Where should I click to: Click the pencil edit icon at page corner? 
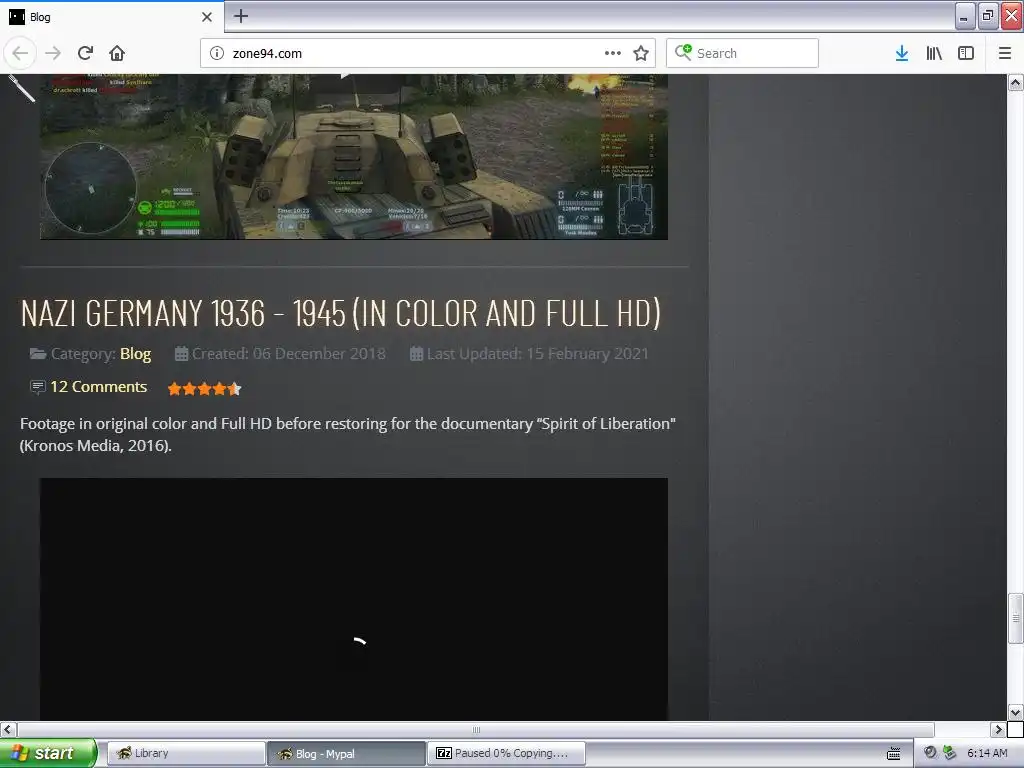tap(22, 88)
